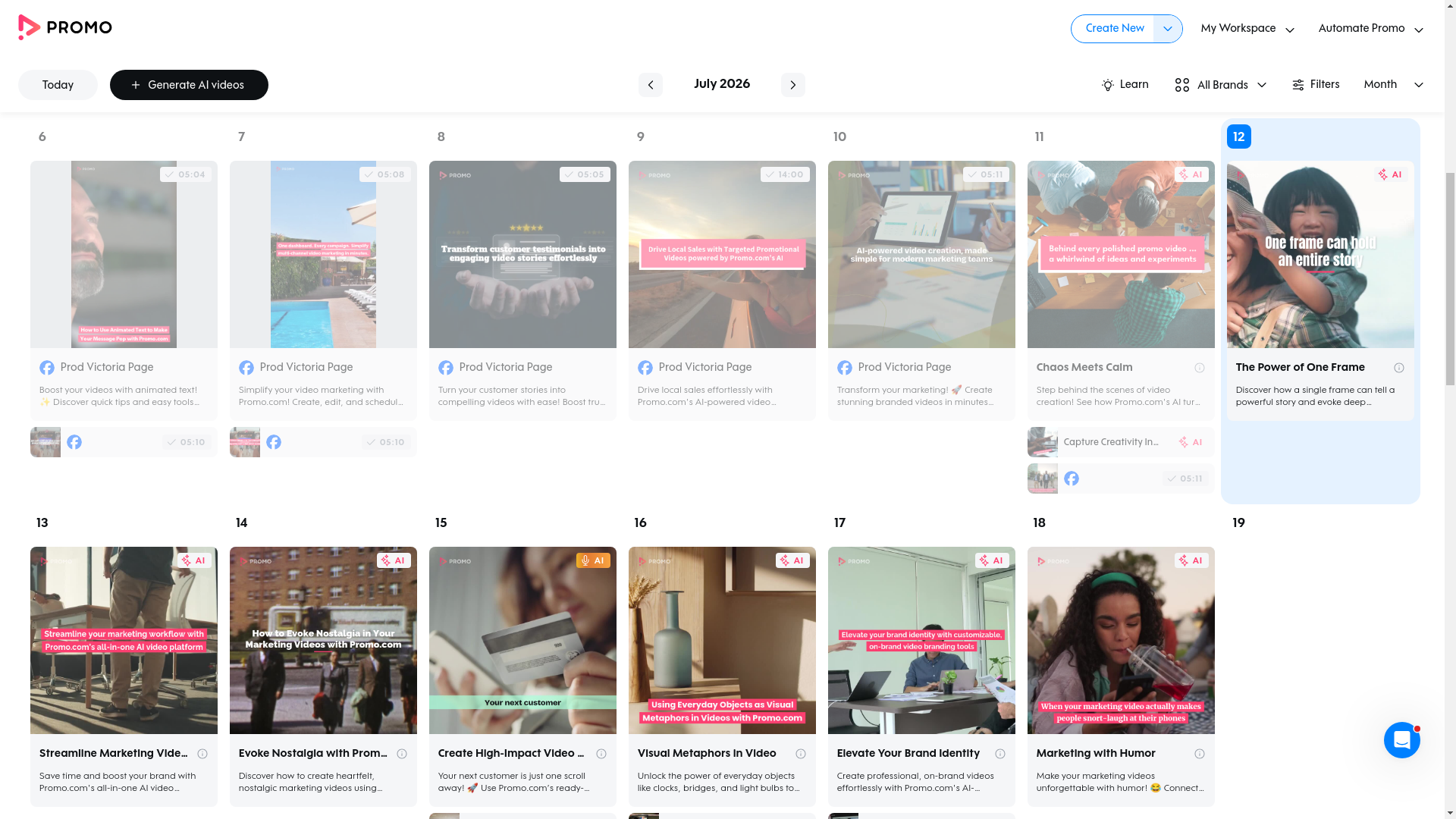Click Facebook icon on July 8 card

pyautogui.click(x=446, y=368)
